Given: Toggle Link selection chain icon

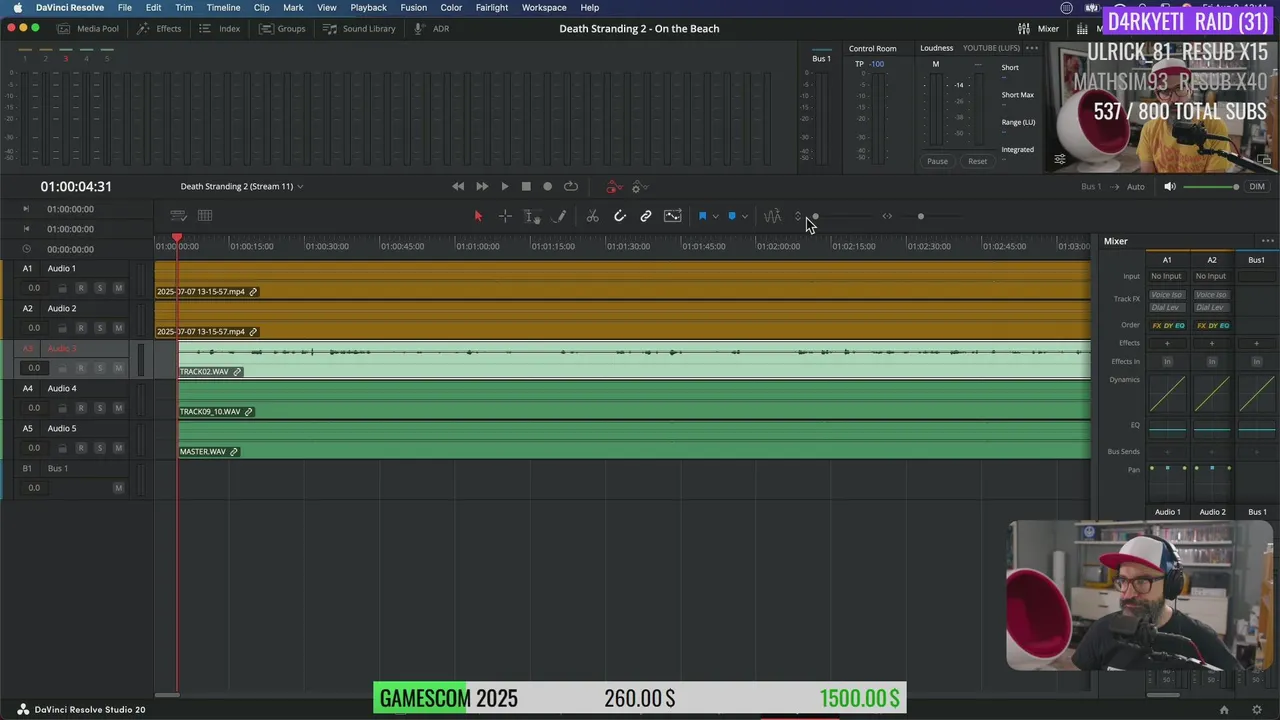Looking at the screenshot, I should tap(646, 216).
